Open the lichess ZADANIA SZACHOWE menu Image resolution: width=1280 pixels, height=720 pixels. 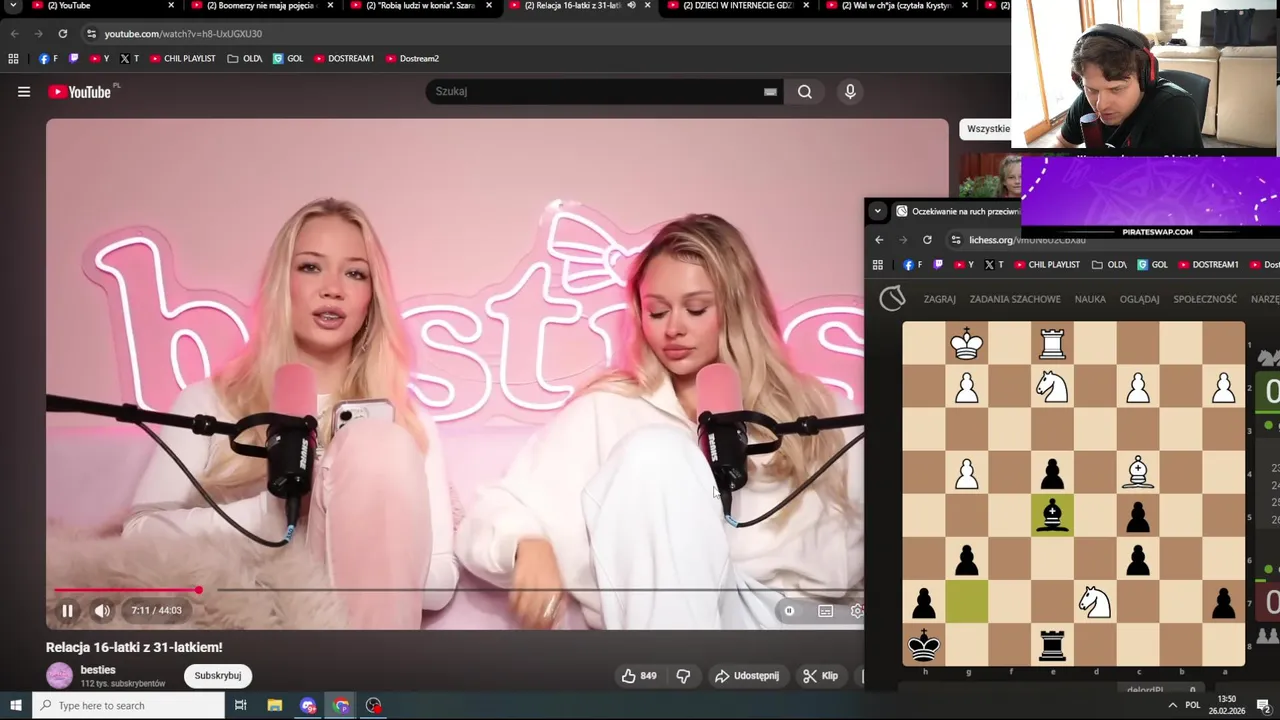pyautogui.click(x=1015, y=299)
